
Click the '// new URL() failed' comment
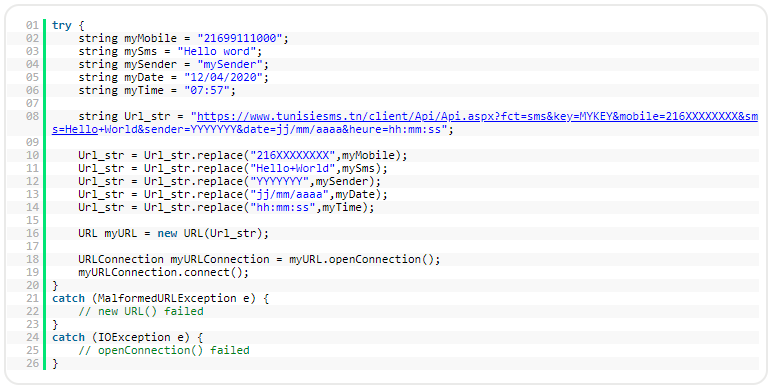click(141, 311)
